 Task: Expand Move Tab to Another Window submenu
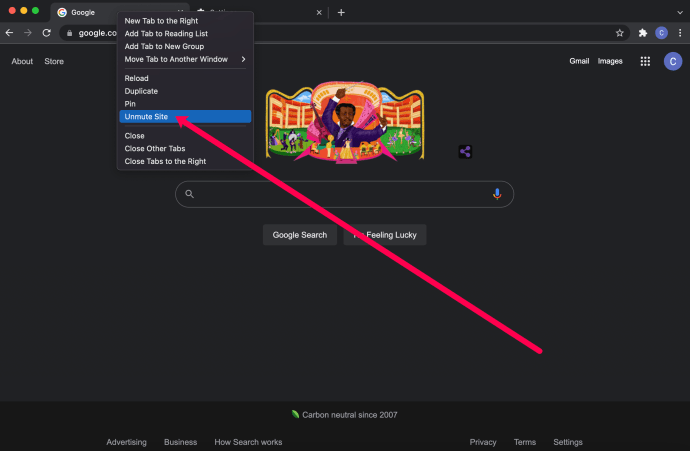[x=185, y=59]
